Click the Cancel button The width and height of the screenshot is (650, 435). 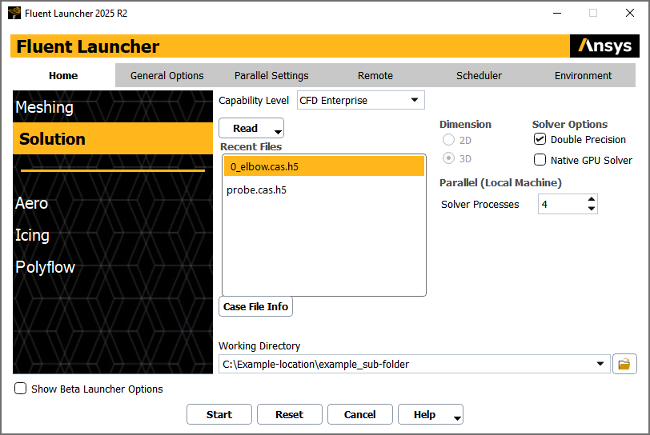coord(360,414)
